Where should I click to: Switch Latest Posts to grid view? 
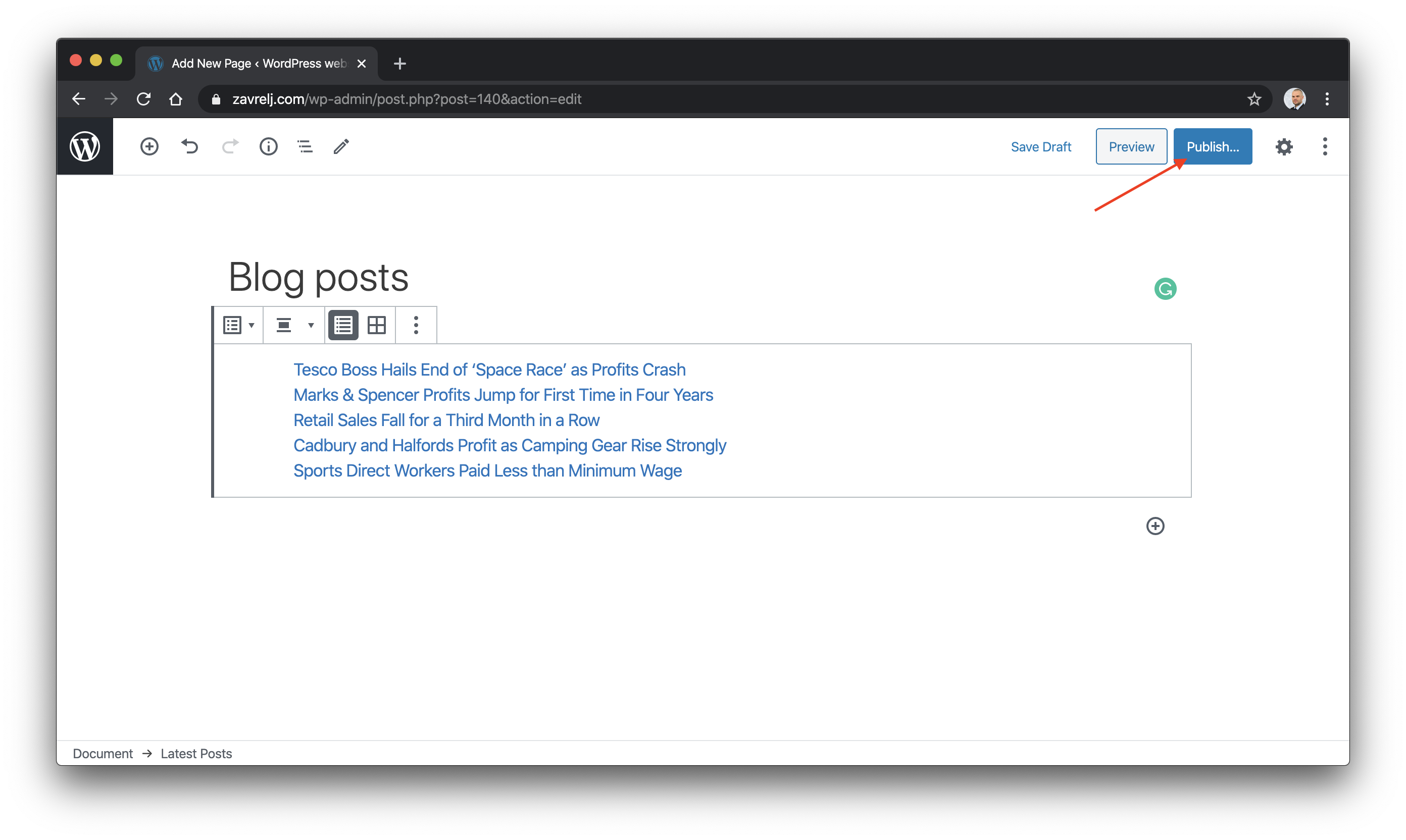pos(377,325)
